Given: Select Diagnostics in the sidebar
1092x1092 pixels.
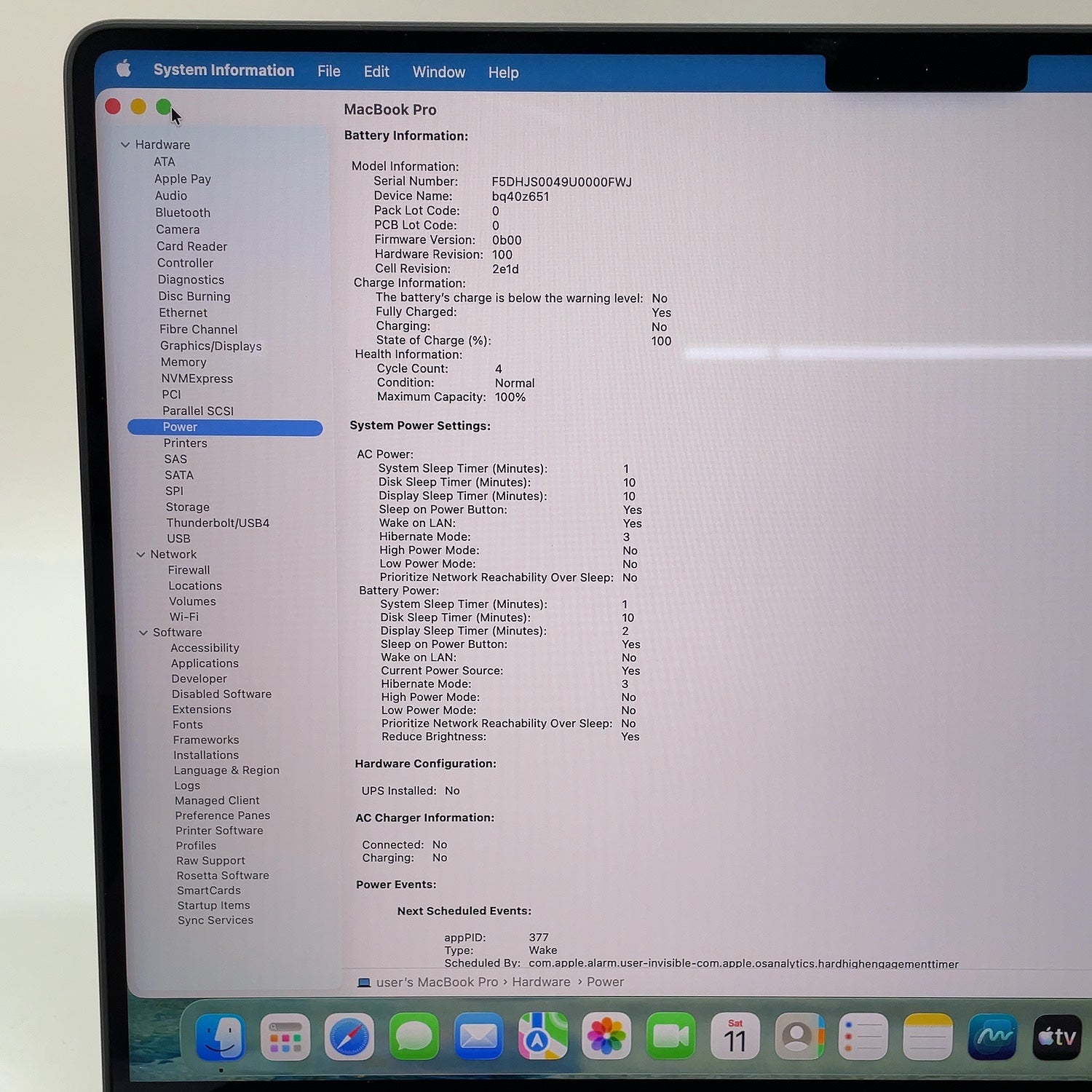Looking at the screenshot, I should (x=191, y=280).
